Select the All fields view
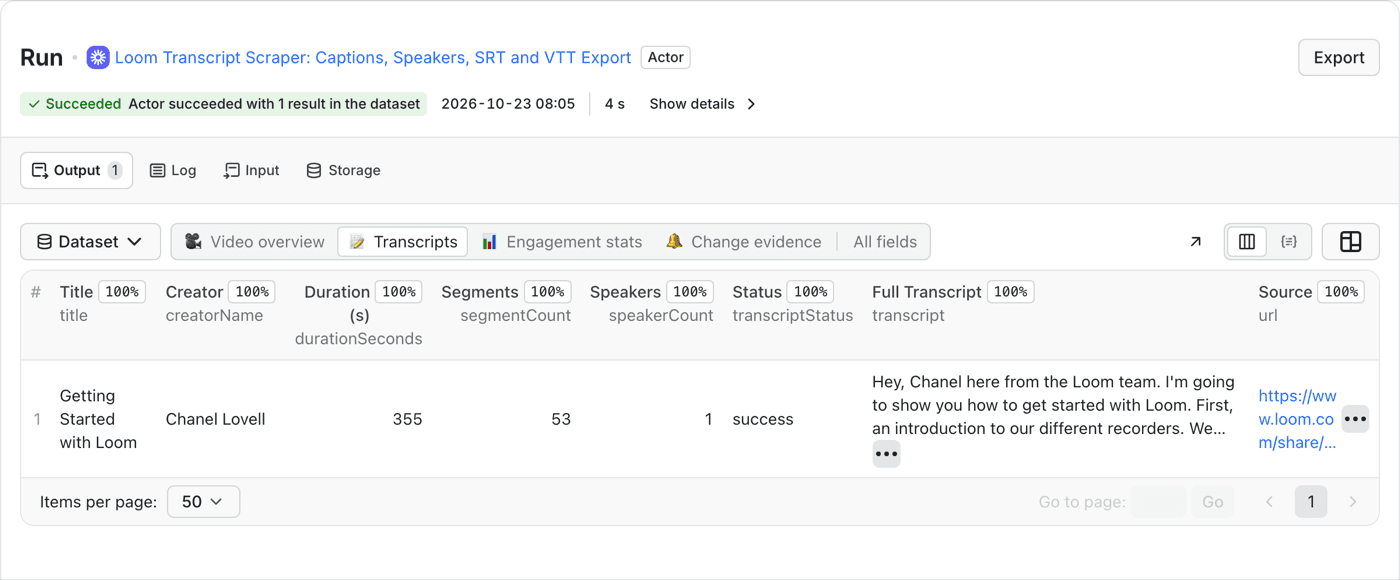1400x580 pixels. coord(885,242)
